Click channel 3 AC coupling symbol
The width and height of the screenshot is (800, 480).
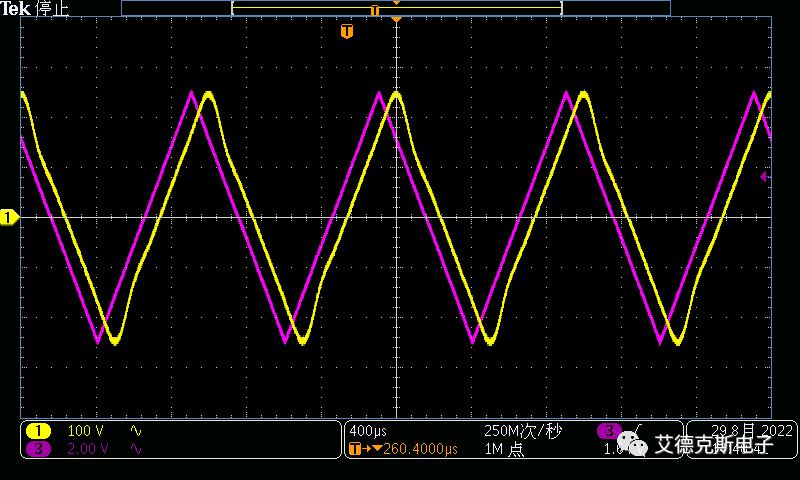136,449
